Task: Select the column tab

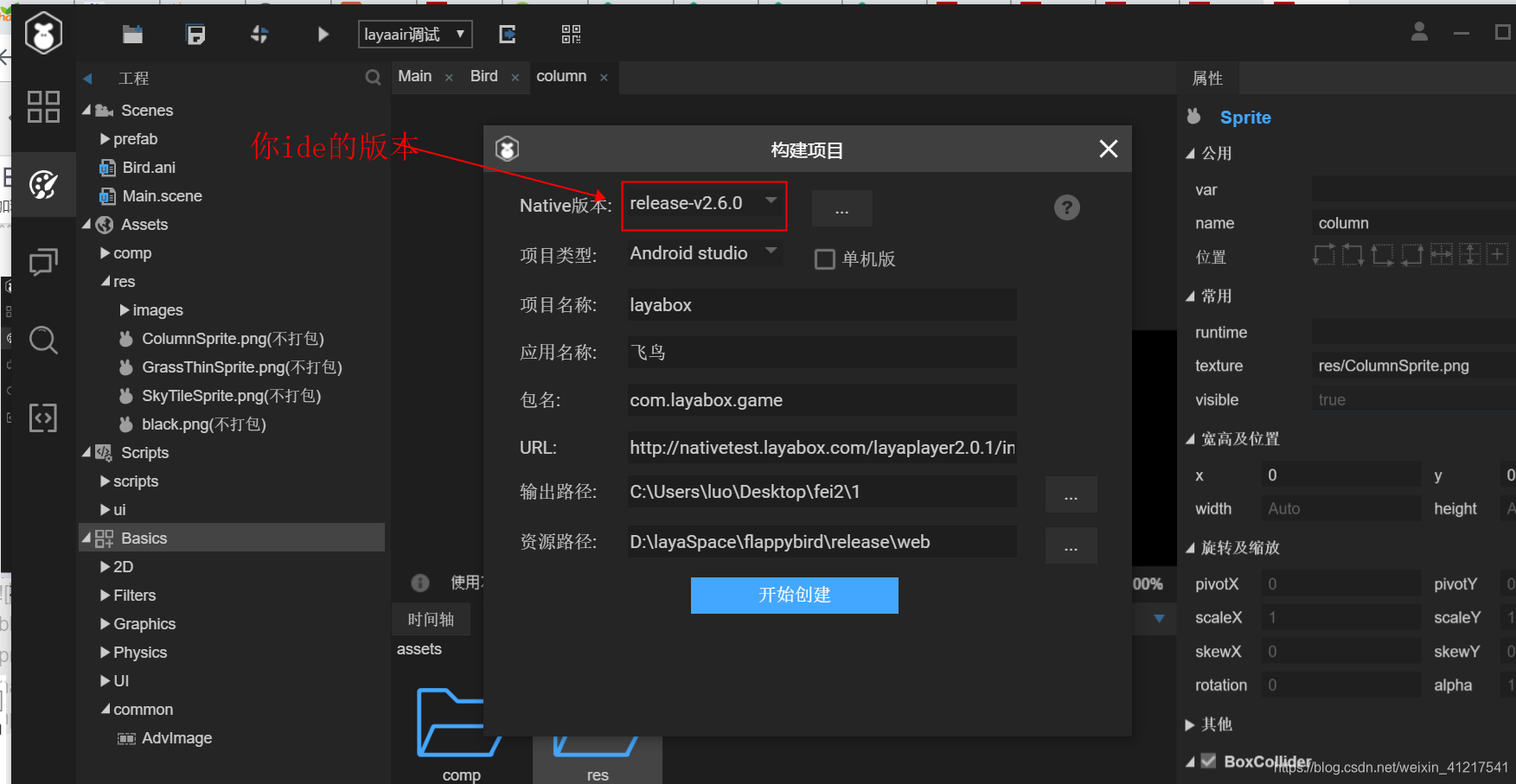Action: coord(561,76)
